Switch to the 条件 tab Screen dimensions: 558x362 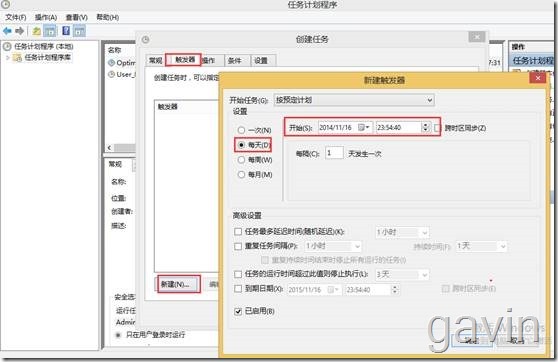point(235,61)
